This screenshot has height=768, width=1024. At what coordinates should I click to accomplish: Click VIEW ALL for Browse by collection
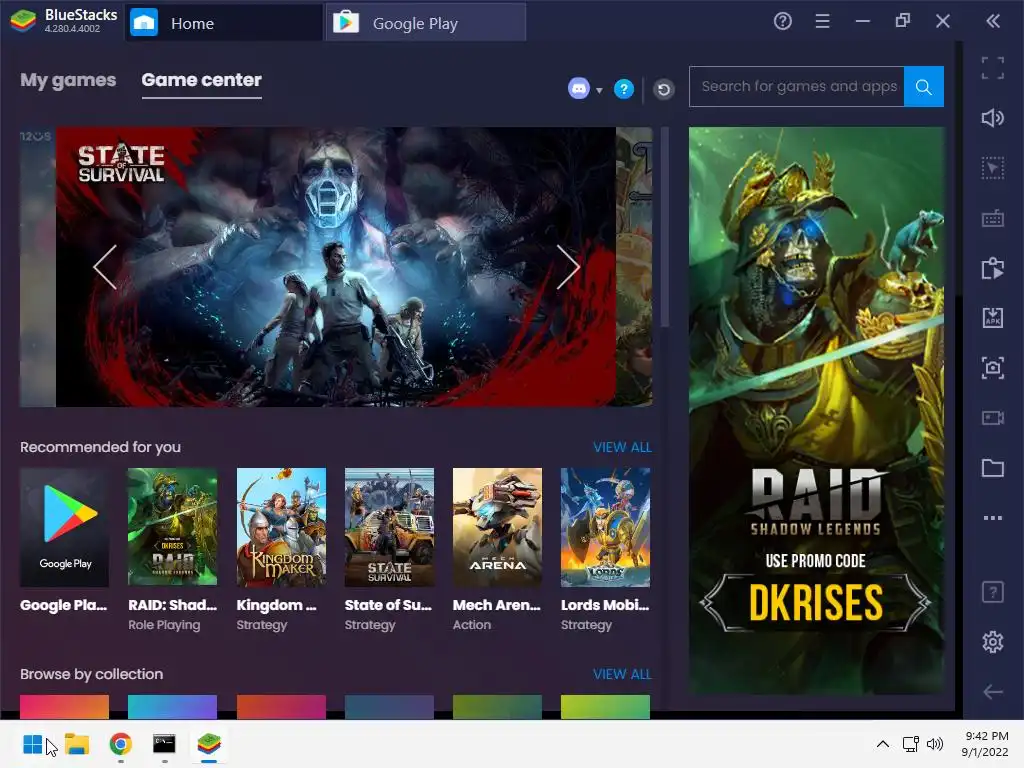(622, 674)
